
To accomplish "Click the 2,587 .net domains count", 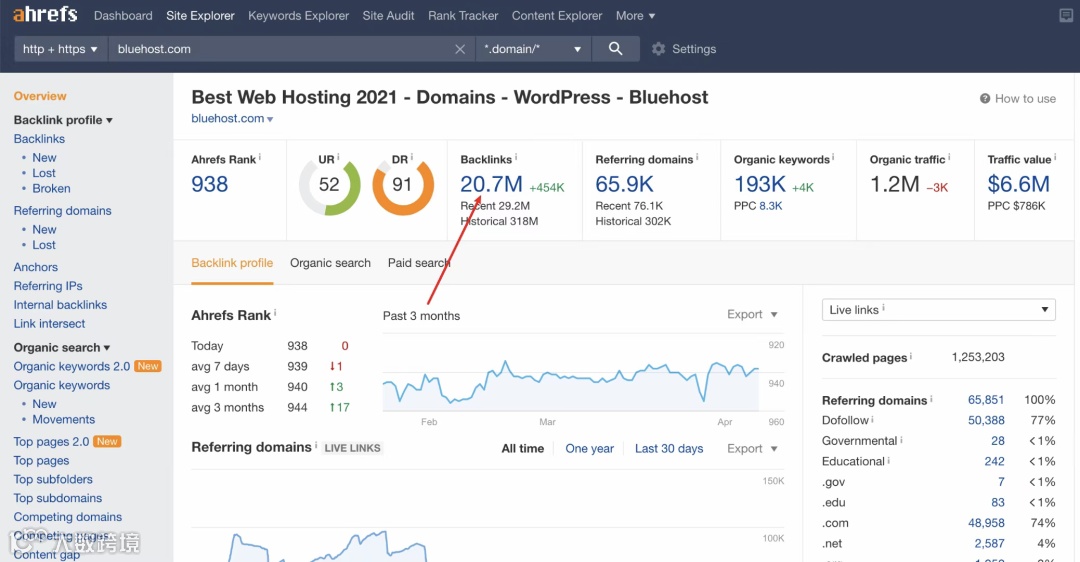I will (990, 543).
